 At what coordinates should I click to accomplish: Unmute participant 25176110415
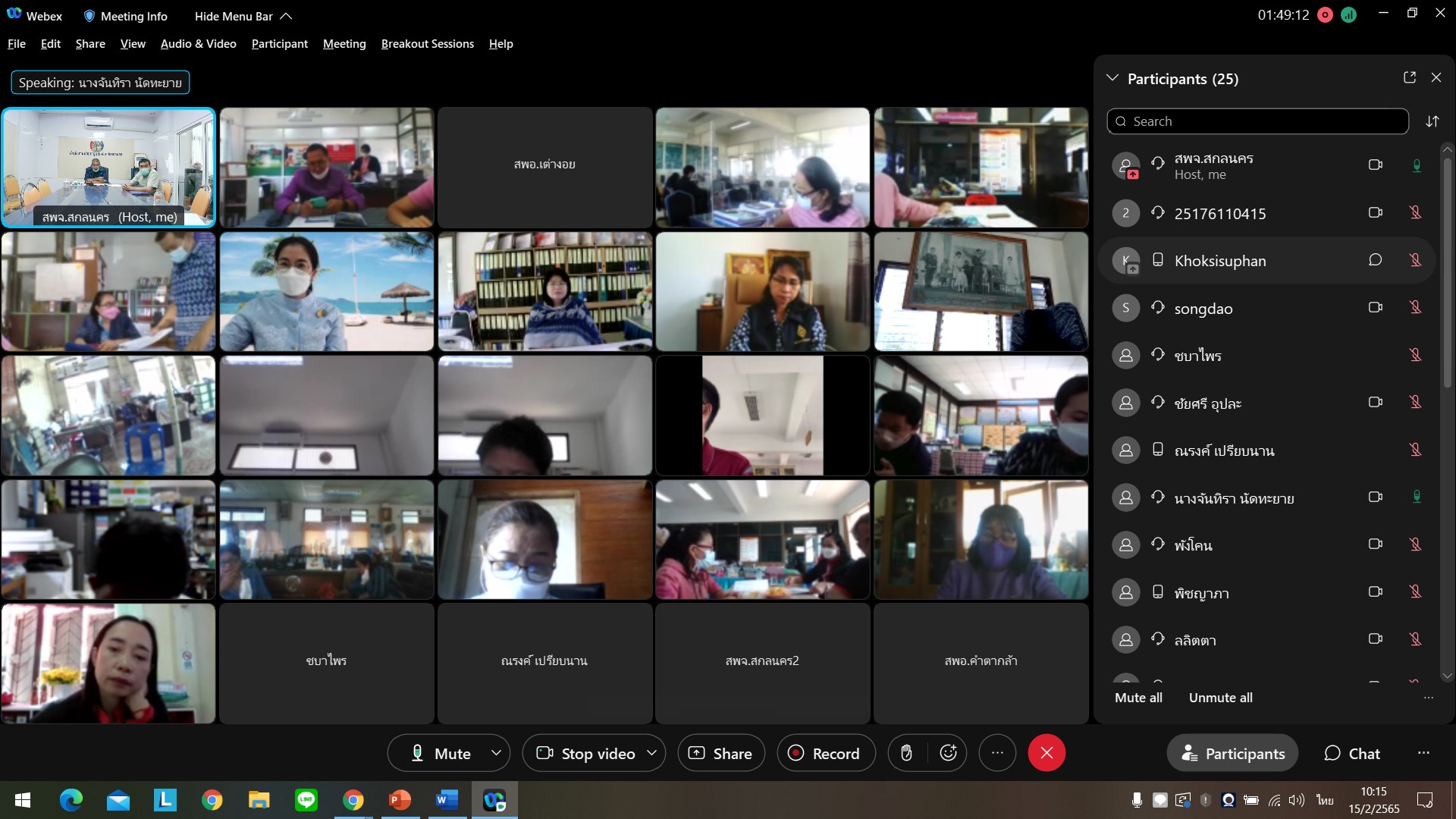click(1415, 212)
